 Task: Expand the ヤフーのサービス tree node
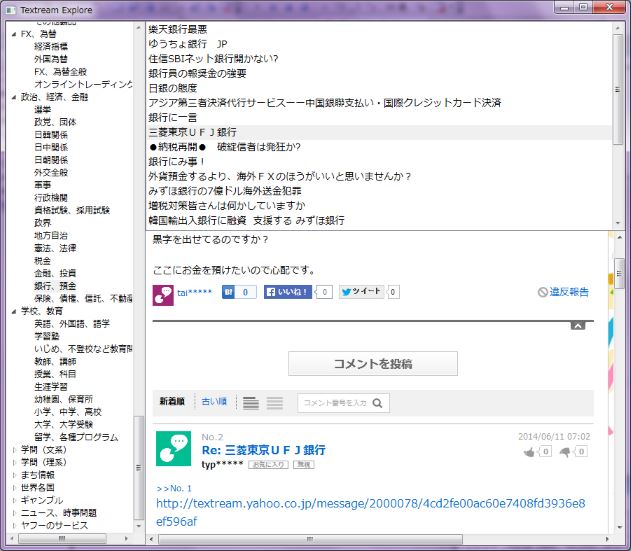click(x=14, y=525)
